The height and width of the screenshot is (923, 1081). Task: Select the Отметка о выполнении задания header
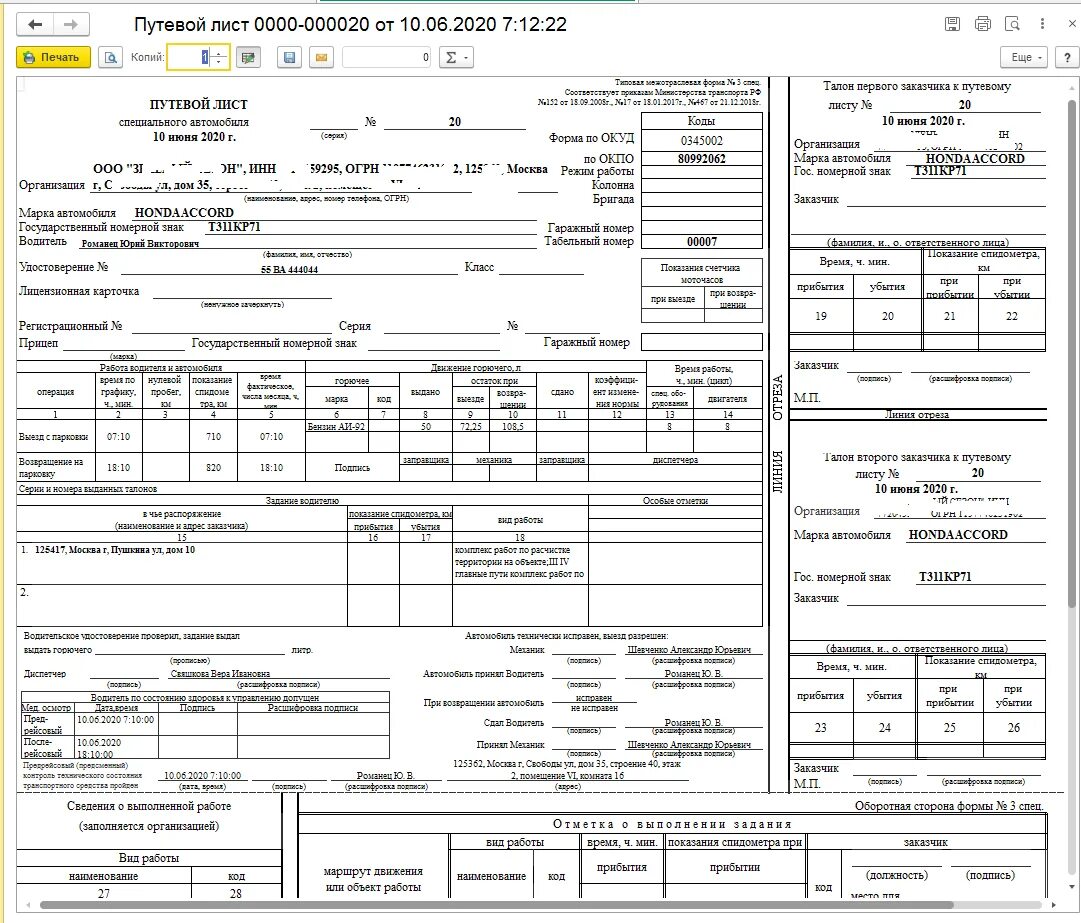pyautogui.click(x=672, y=824)
